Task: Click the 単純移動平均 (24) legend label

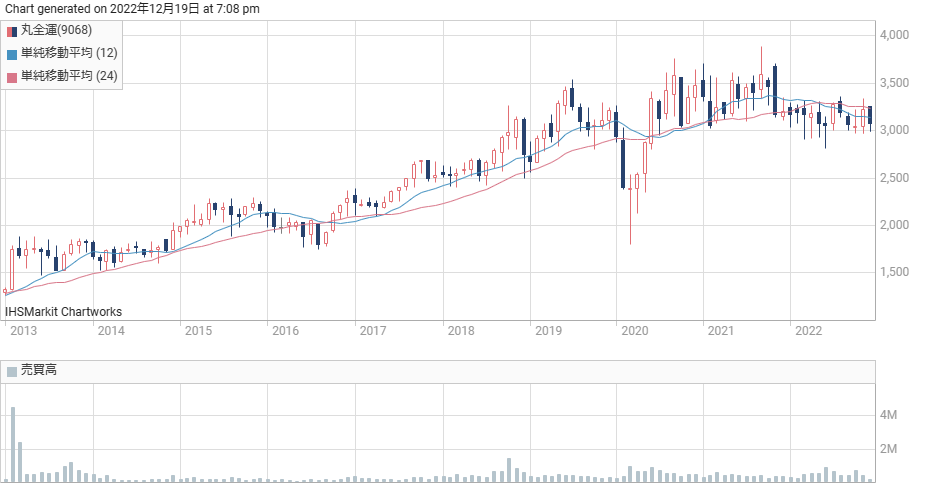Action: (69, 76)
